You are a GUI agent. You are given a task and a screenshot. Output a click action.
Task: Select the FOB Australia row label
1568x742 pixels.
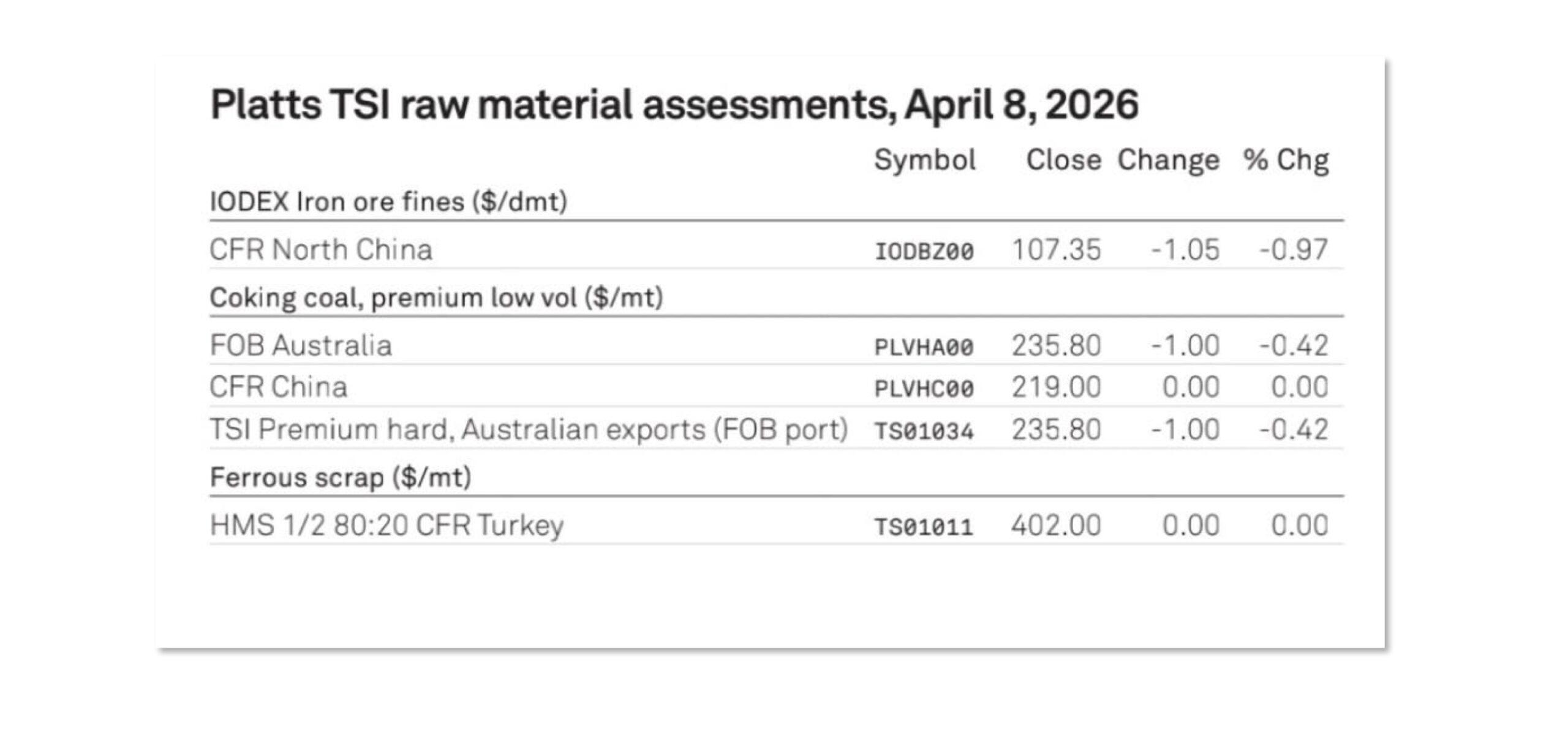coord(301,345)
